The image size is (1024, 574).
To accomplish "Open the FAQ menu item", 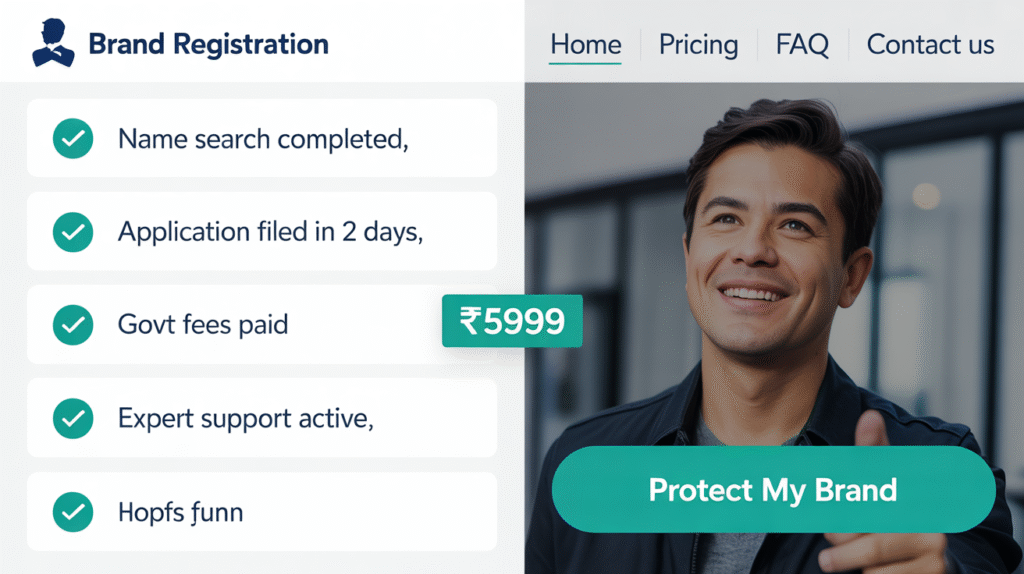I will (x=802, y=44).
